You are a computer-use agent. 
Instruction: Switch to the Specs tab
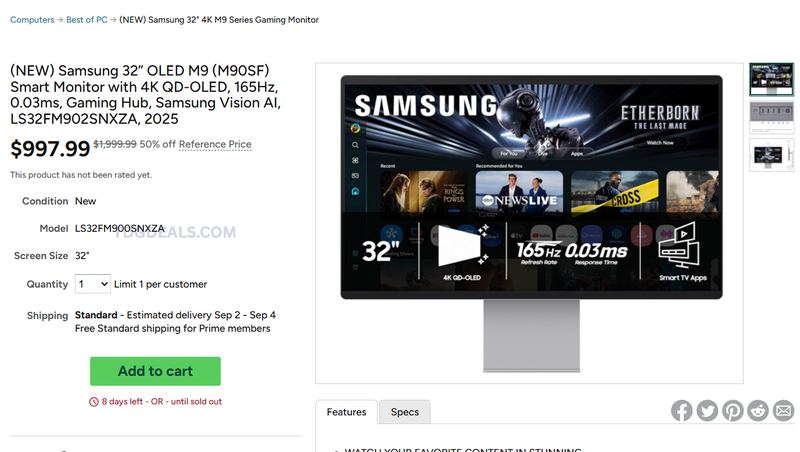click(x=405, y=412)
